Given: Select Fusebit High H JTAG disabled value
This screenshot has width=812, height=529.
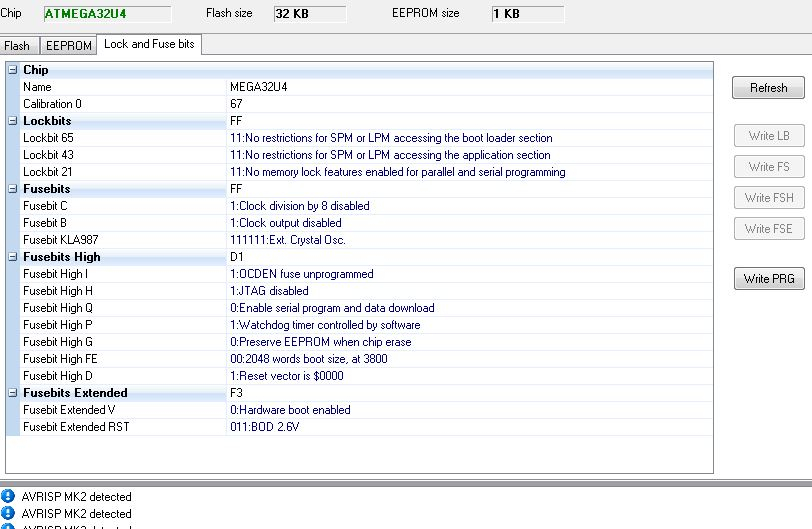Looking at the screenshot, I should point(469,291).
